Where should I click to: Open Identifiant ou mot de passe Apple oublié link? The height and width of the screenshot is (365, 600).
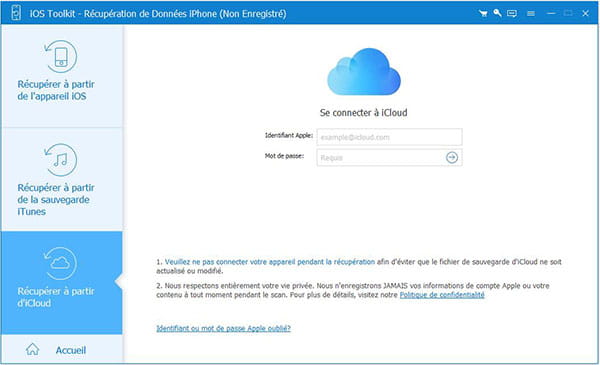pyautogui.click(x=223, y=328)
